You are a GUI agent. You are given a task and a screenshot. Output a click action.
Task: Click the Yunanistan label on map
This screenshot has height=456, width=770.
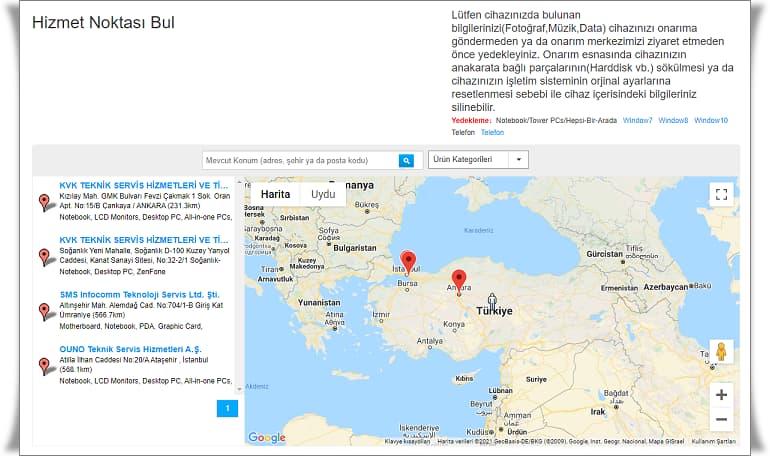click(x=319, y=303)
